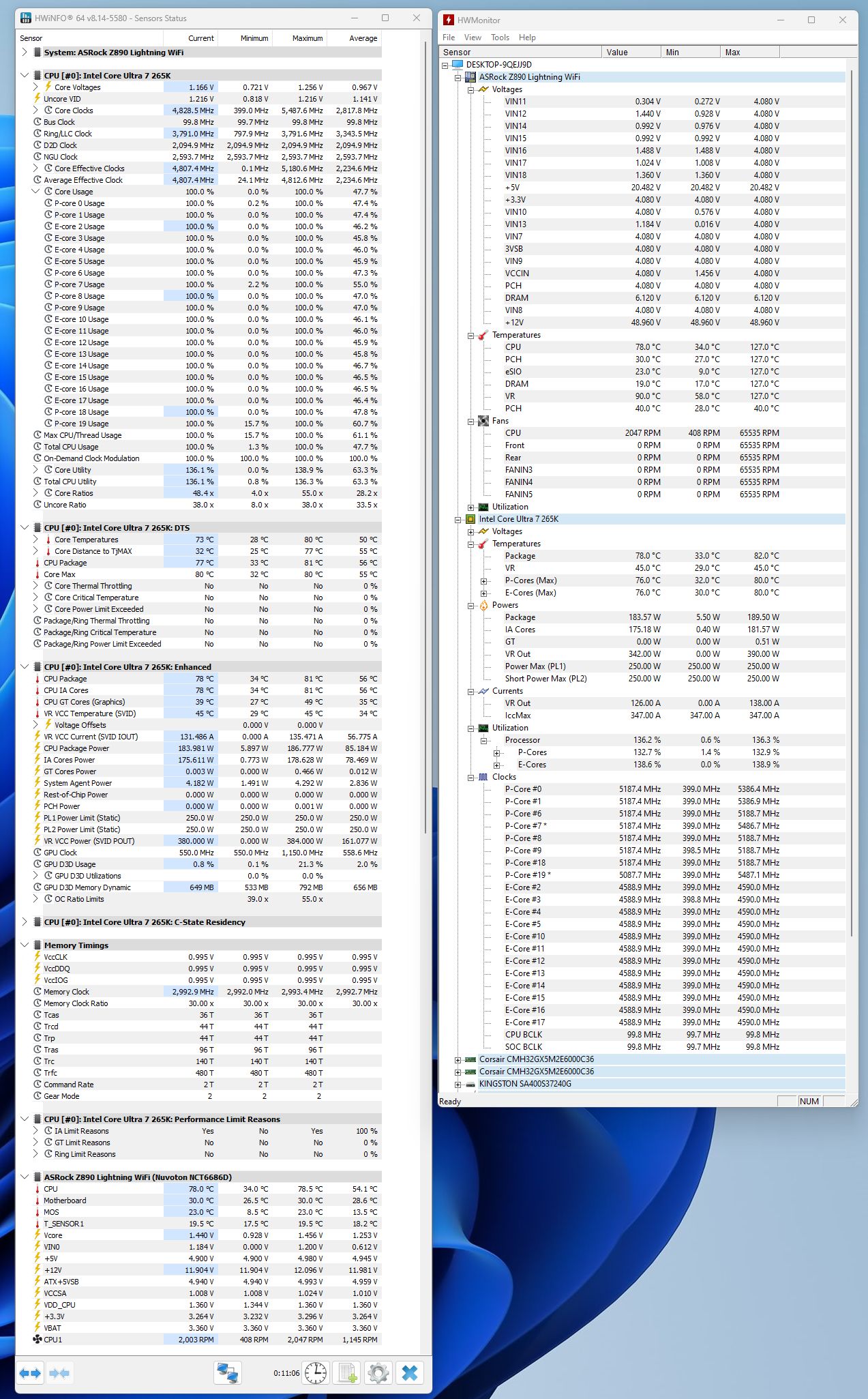This screenshot has height=1399, width=868.
Task: Open the File menu in HWMonitor
Action: point(449,38)
